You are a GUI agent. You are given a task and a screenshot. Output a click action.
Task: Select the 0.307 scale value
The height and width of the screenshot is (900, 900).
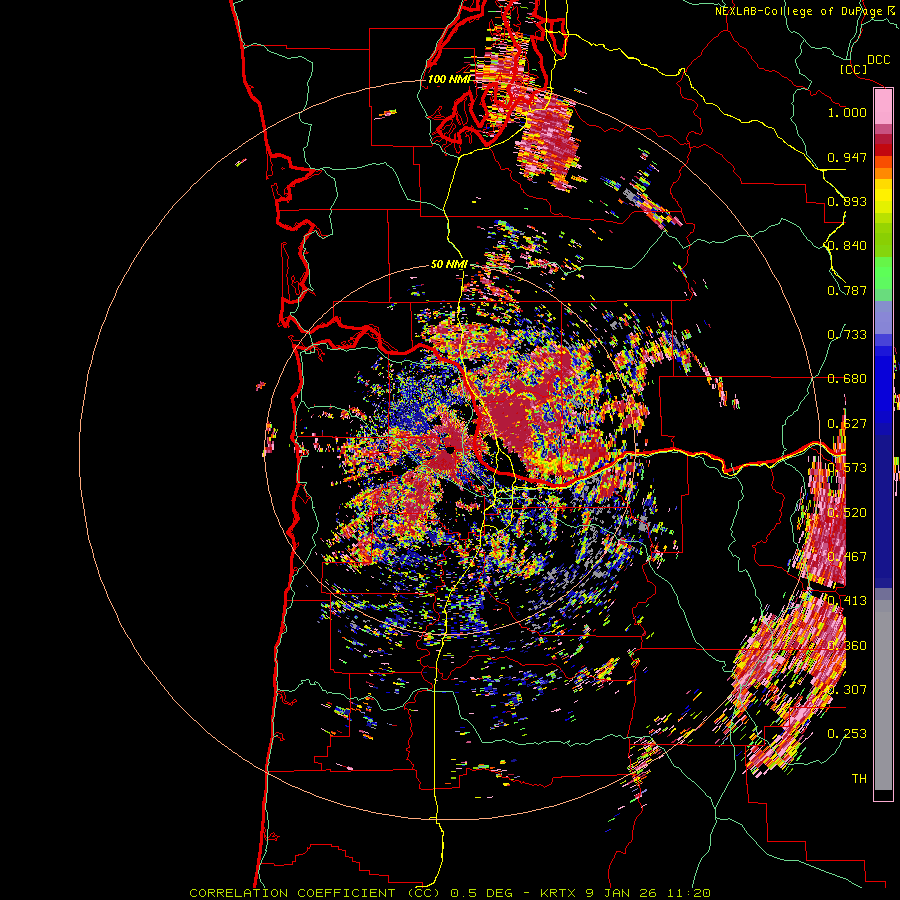(847, 690)
